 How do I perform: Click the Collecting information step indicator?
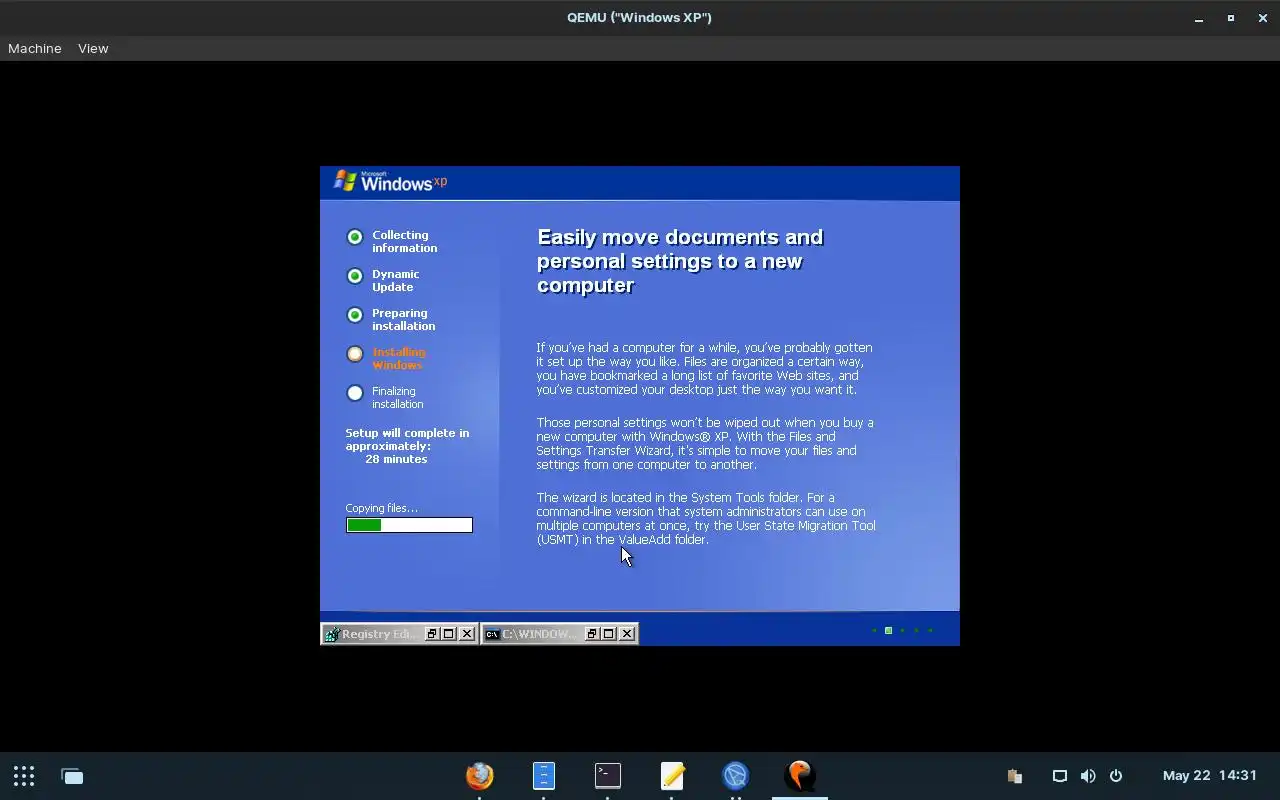[354, 237]
